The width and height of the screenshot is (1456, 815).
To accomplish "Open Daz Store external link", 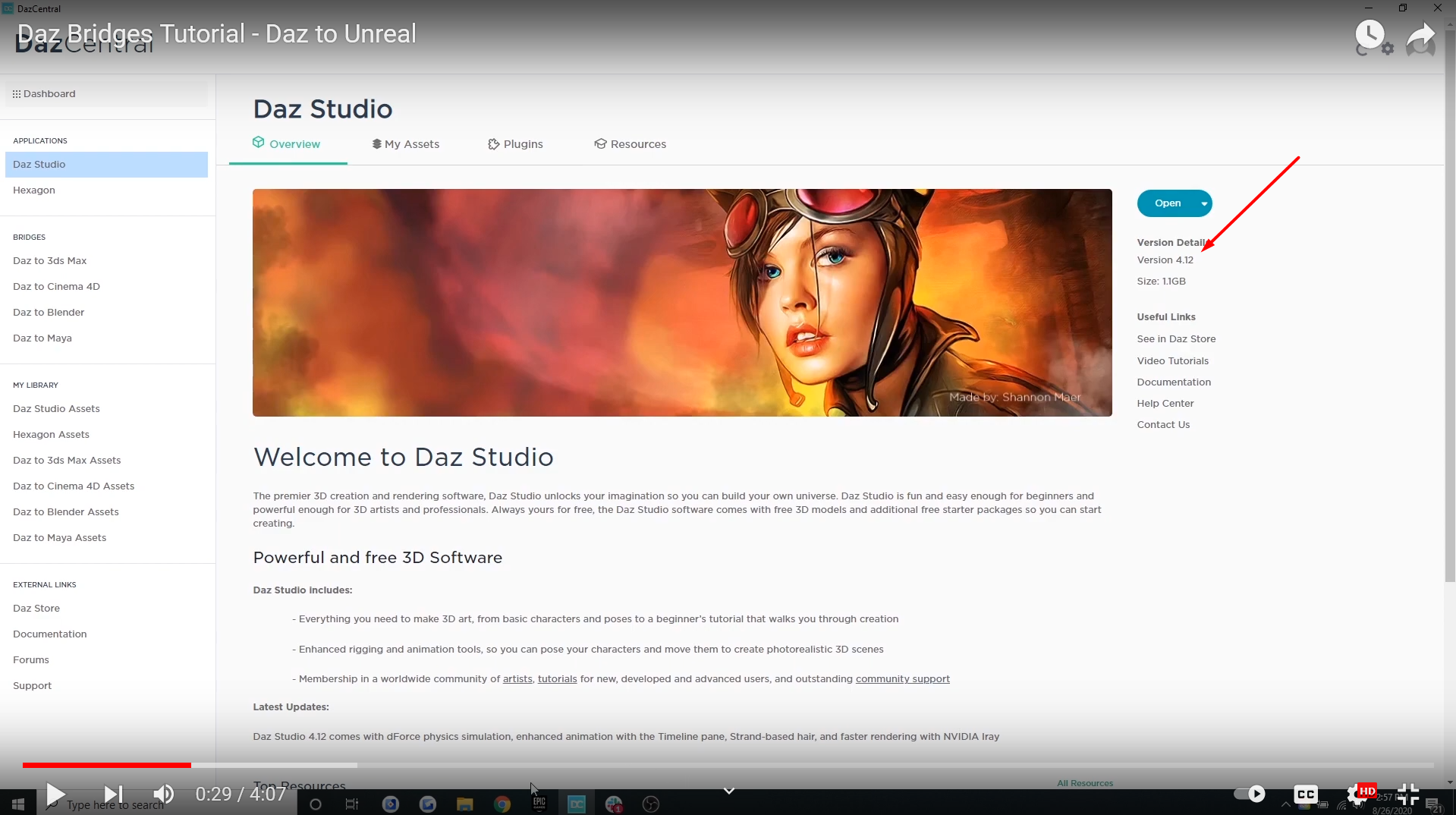I will point(36,609).
